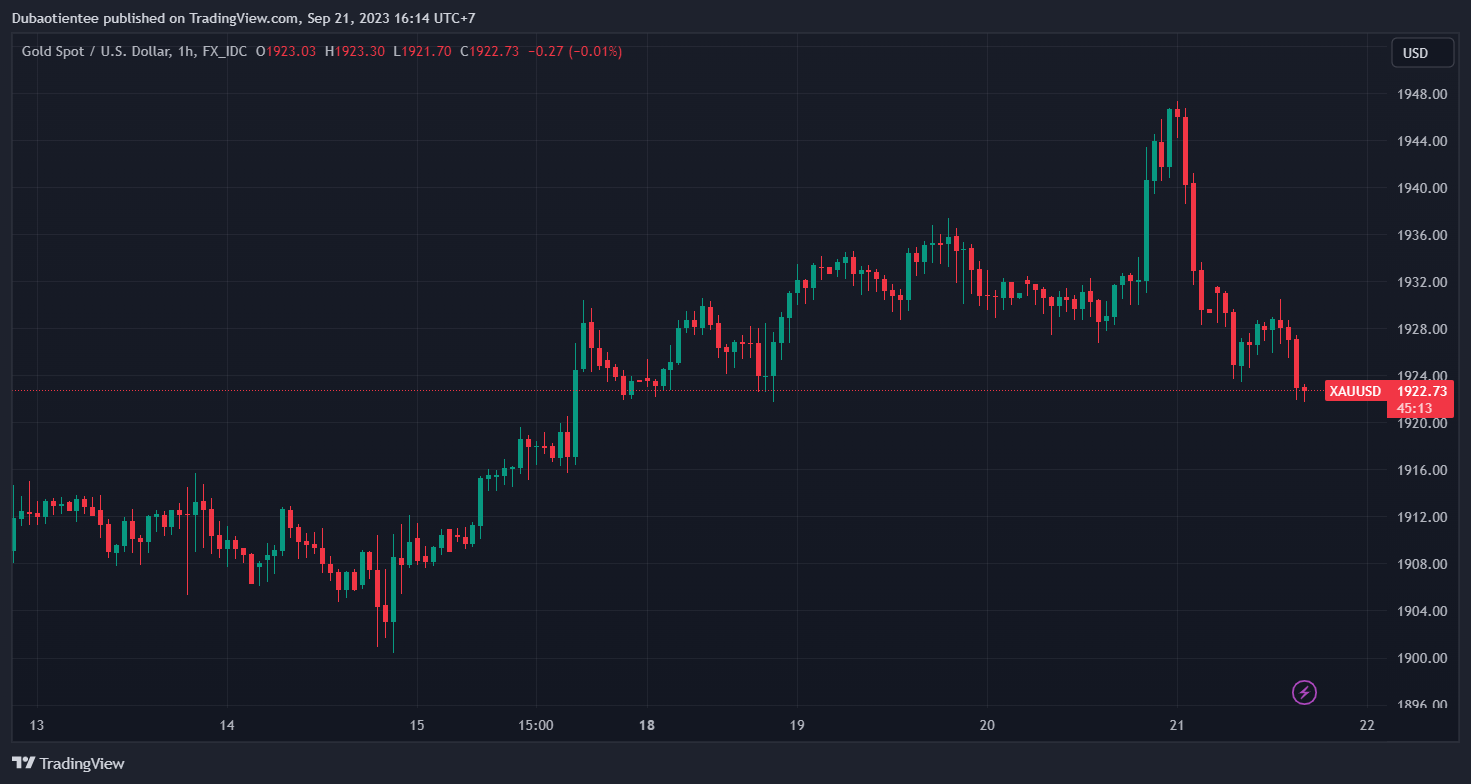Viewport: 1471px width, 784px height.
Task: Click the TradingView logo in the footer
Action: click(69, 763)
